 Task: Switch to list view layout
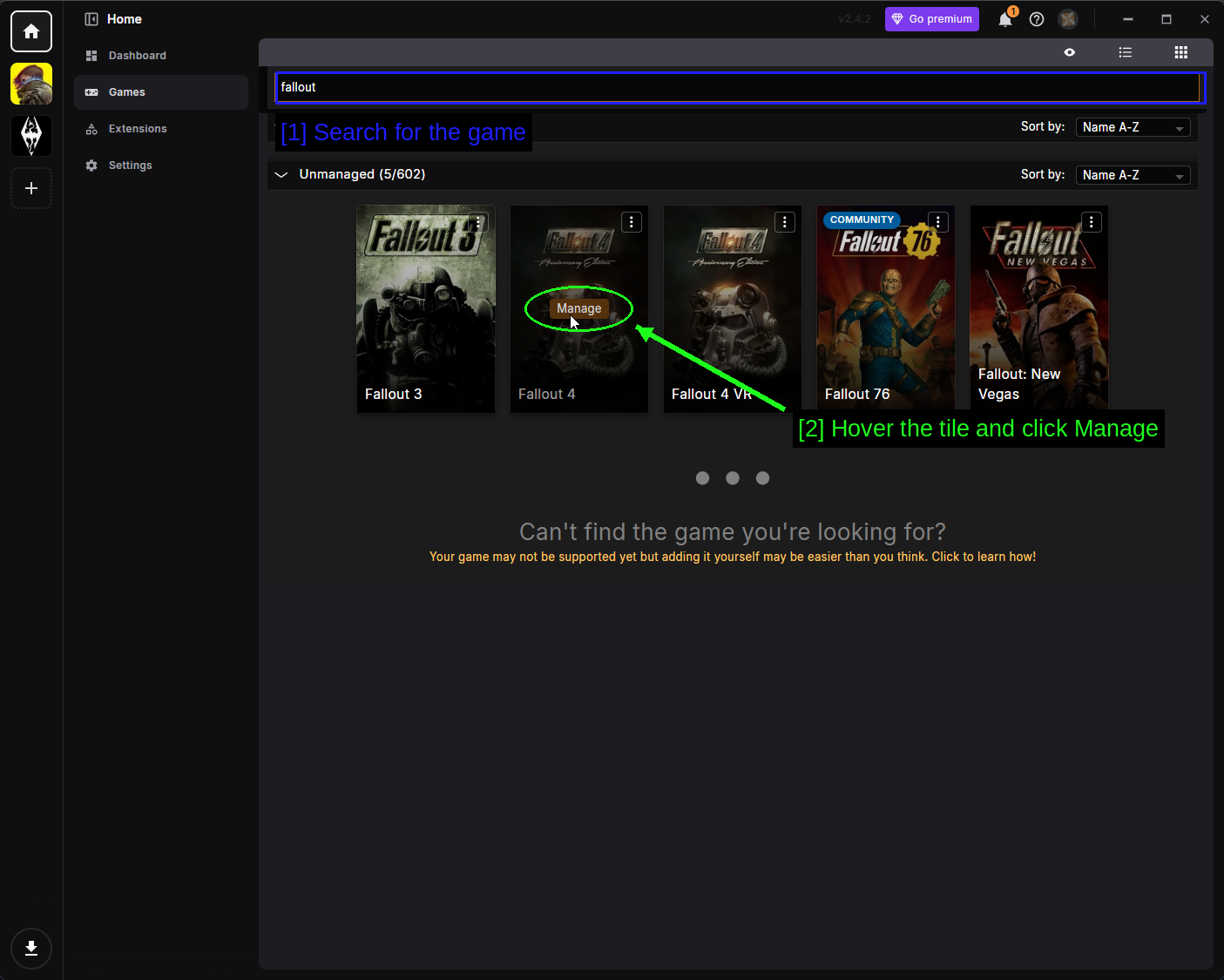[x=1126, y=52]
